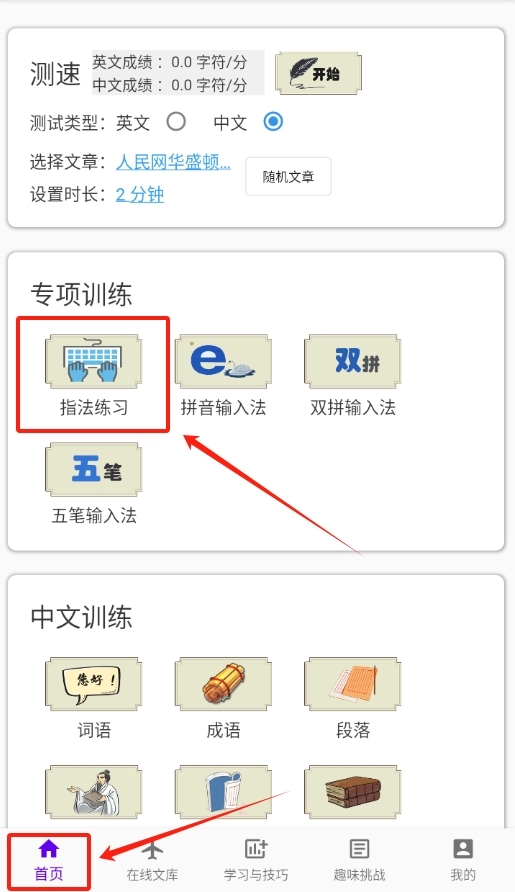Viewport: 515px width, 892px height.
Task: Open the ancient scholar training icon
Action: 93,792
